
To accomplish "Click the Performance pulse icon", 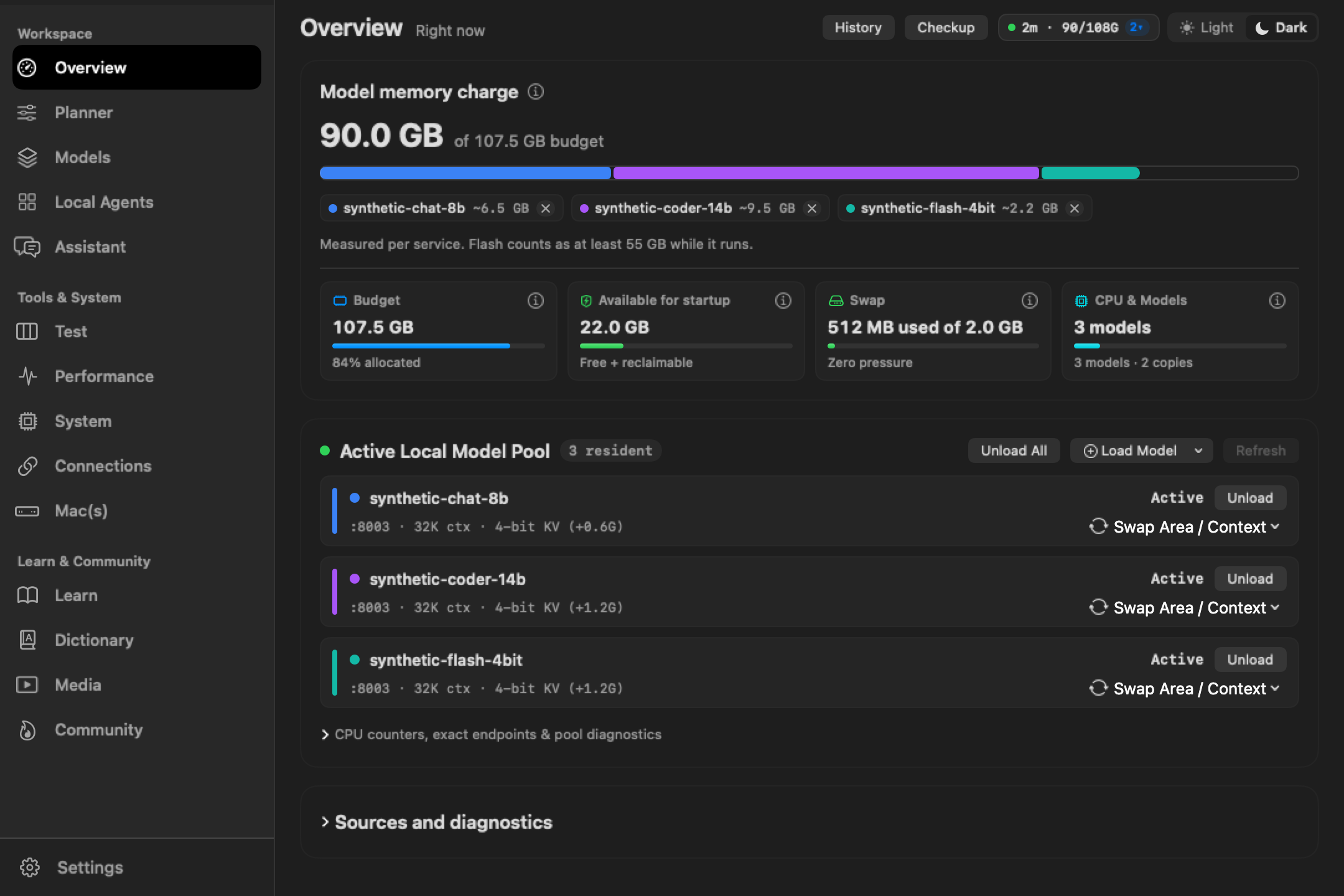I will (27, 376).
